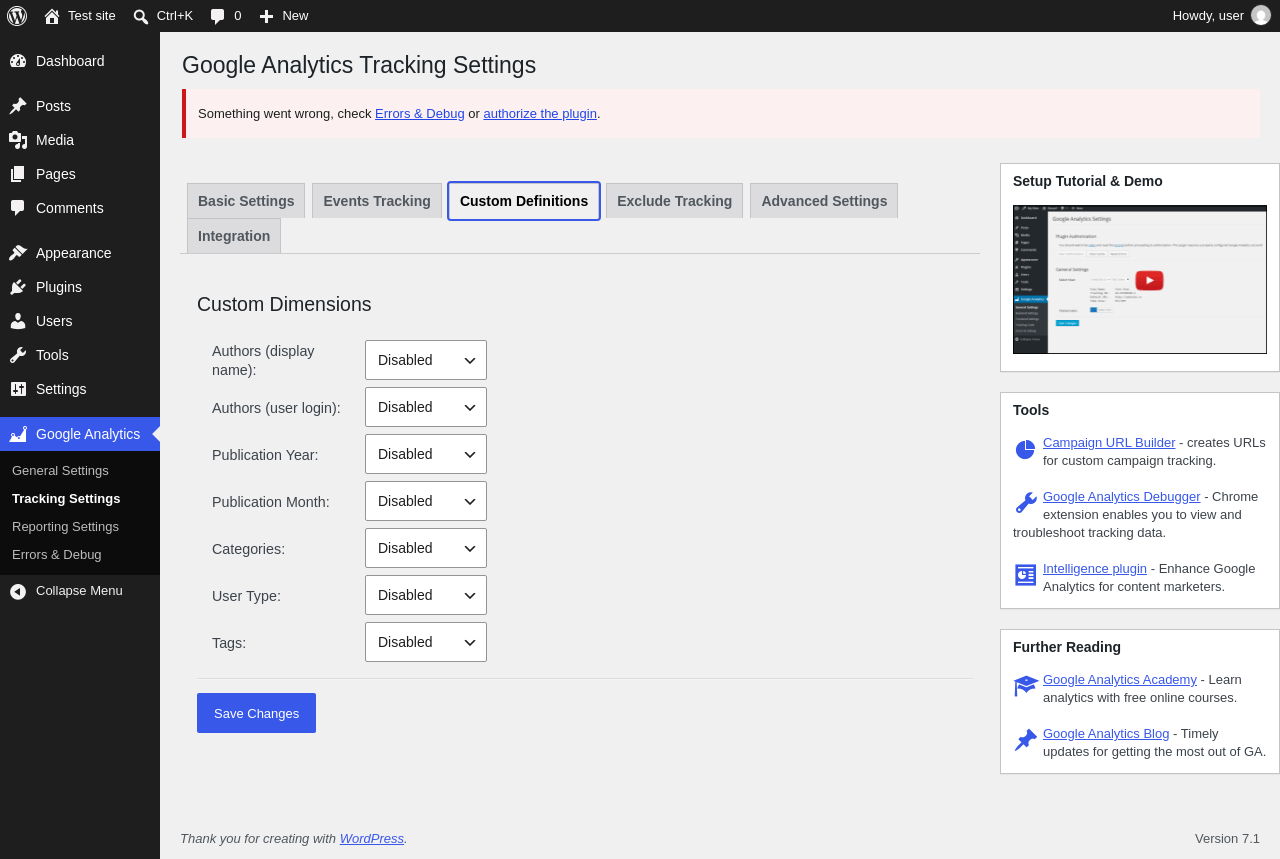1280x859 pixels.
Task: Open the Setup Tutorial video thumbnail
Action: point(1140,280)
